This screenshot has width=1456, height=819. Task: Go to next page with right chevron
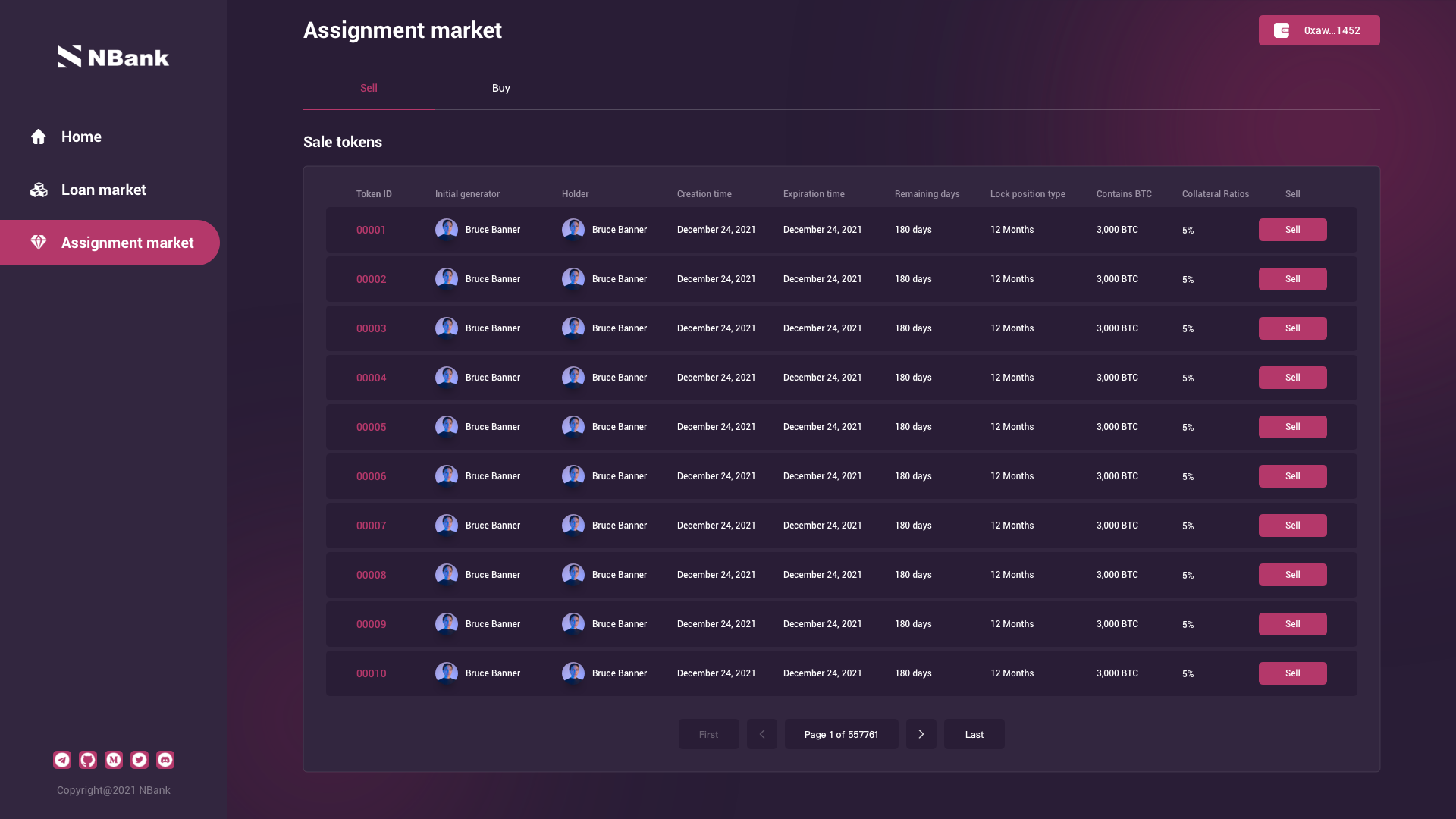(921, 734)
